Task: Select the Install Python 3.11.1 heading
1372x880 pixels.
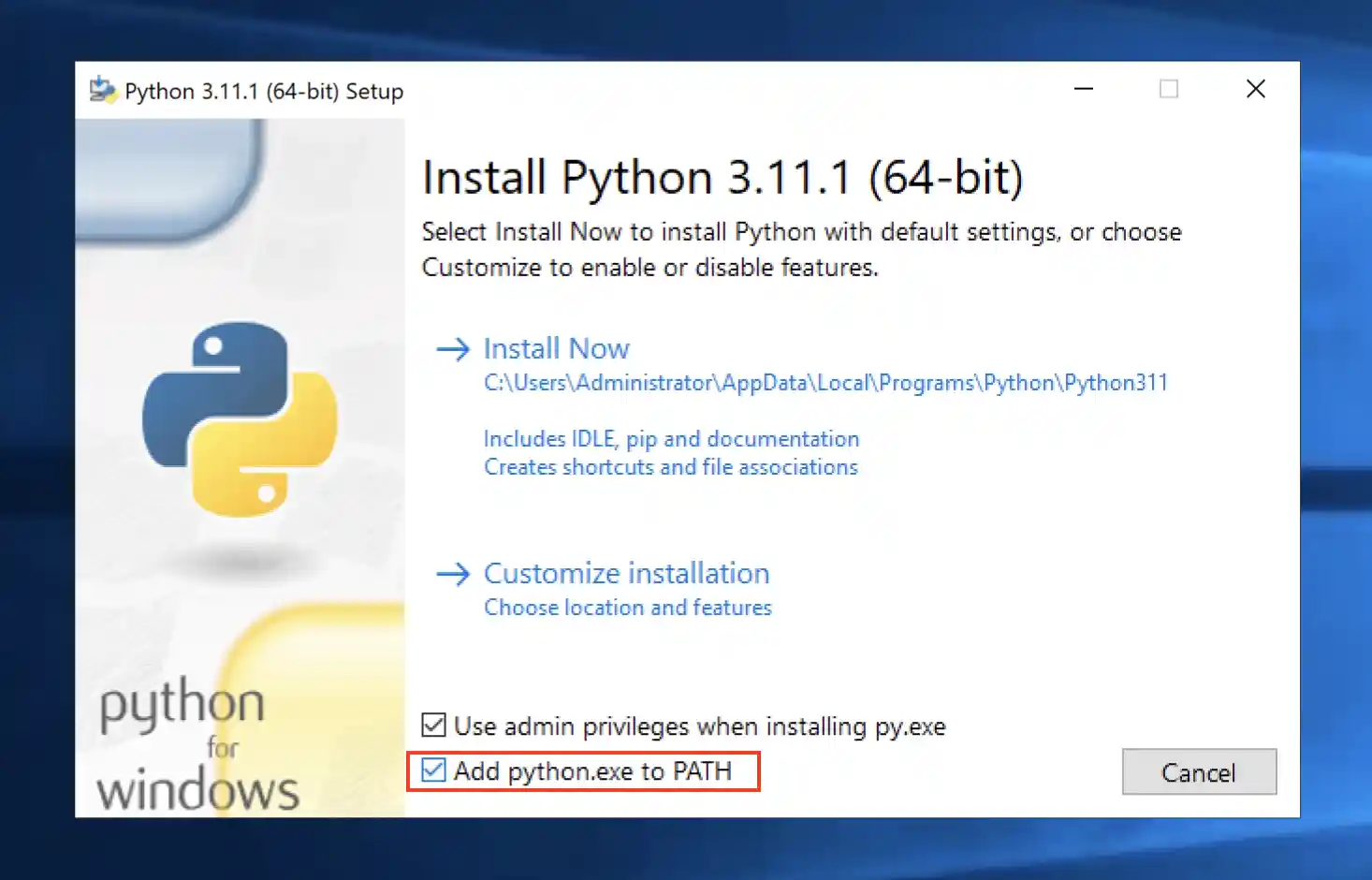Action: [x=722, y=176]
